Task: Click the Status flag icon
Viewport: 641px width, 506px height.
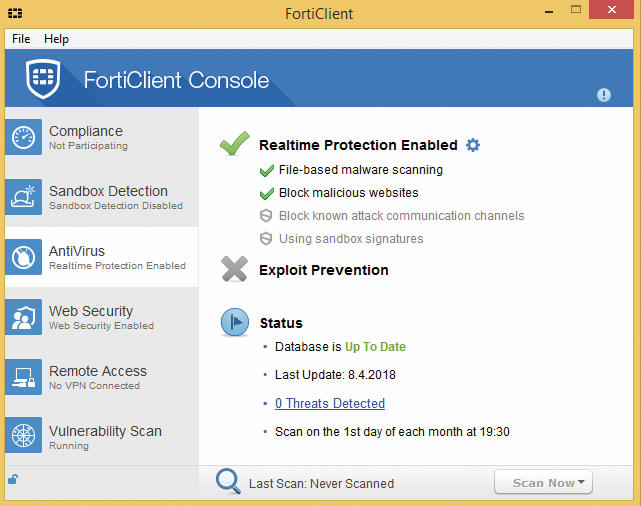Action: coord(235,322)
